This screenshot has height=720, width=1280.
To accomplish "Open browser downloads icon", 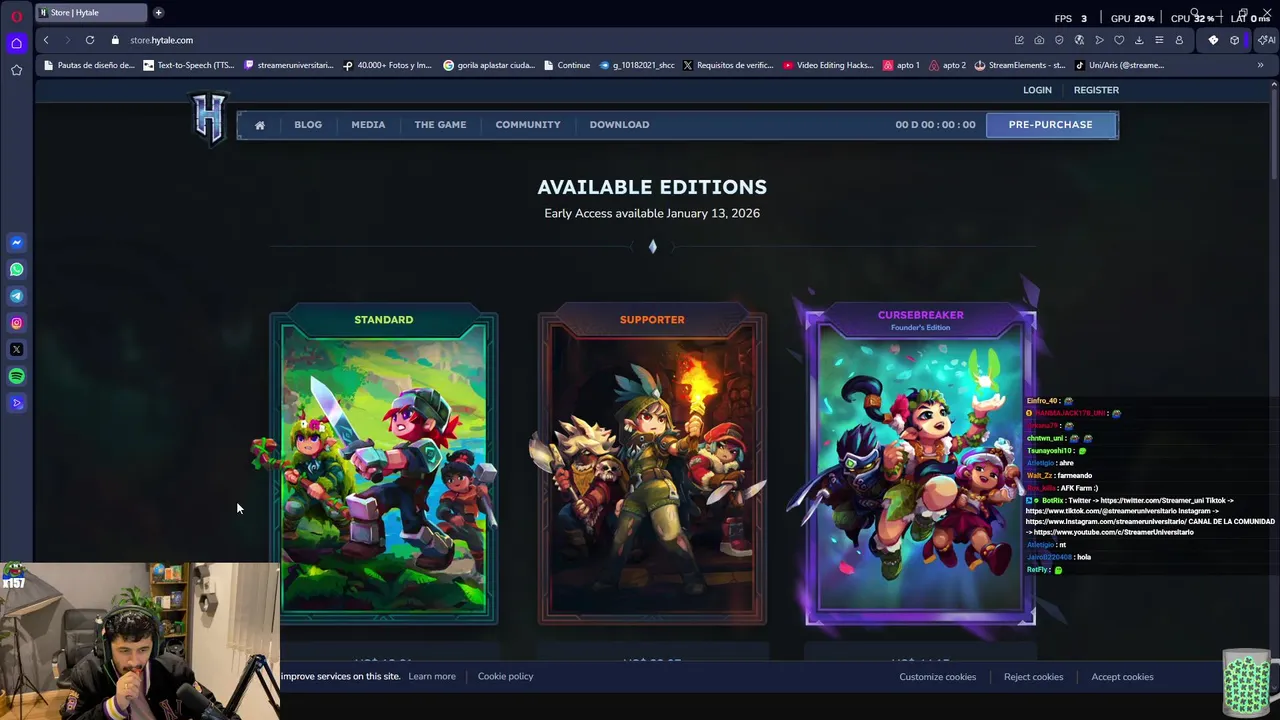I will point(1139,40).
